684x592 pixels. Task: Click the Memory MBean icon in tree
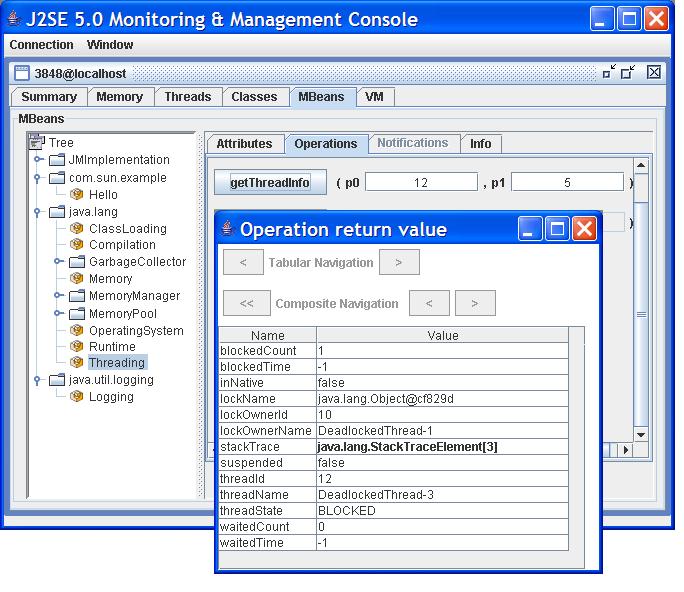76,278
